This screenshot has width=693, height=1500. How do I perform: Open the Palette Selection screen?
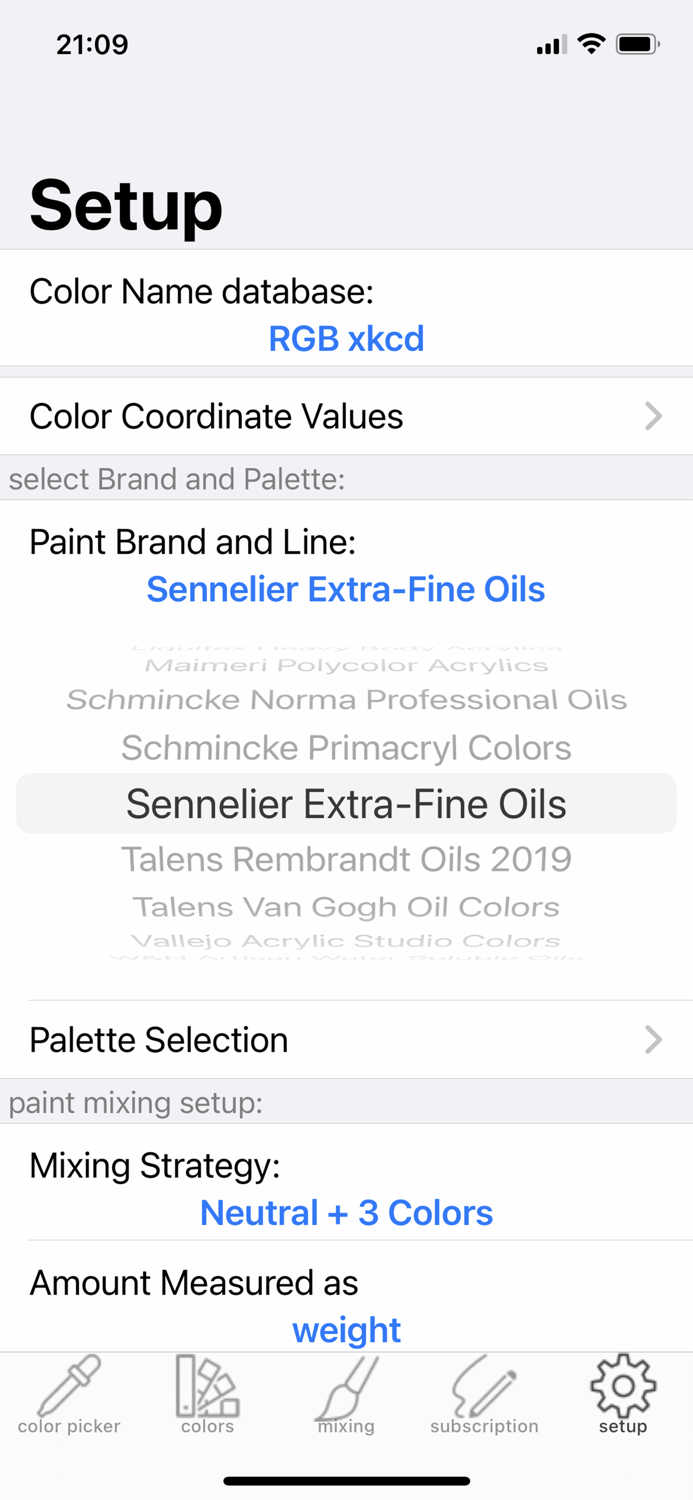point(346,1040)
